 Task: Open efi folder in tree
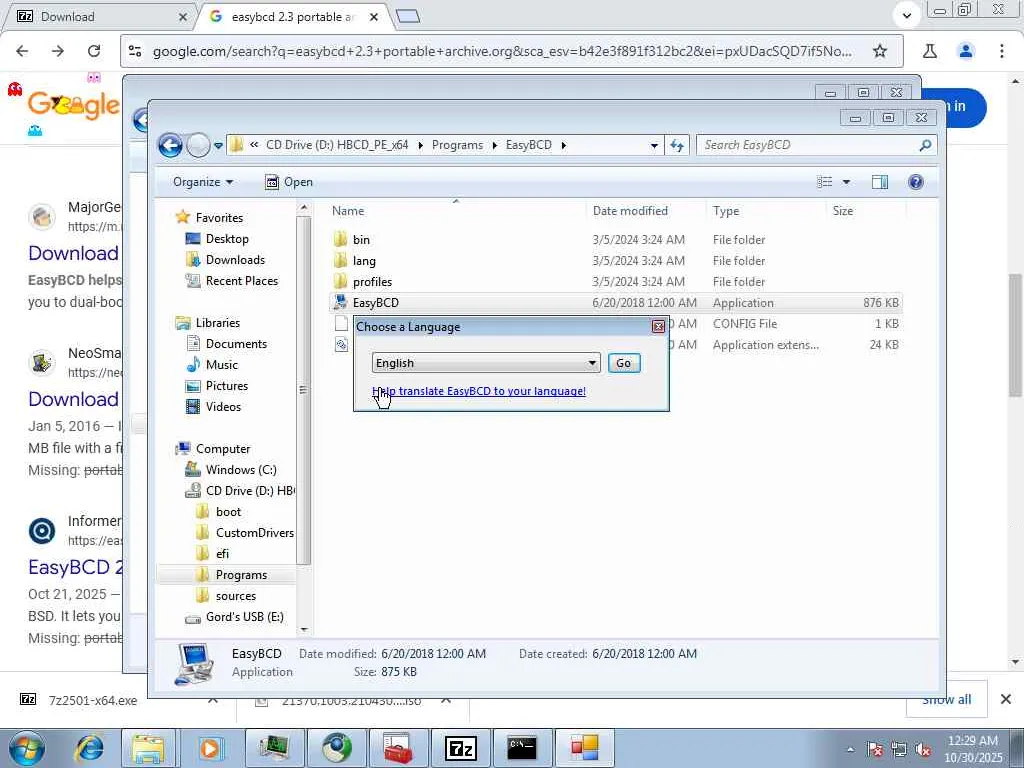coord(222,553)
